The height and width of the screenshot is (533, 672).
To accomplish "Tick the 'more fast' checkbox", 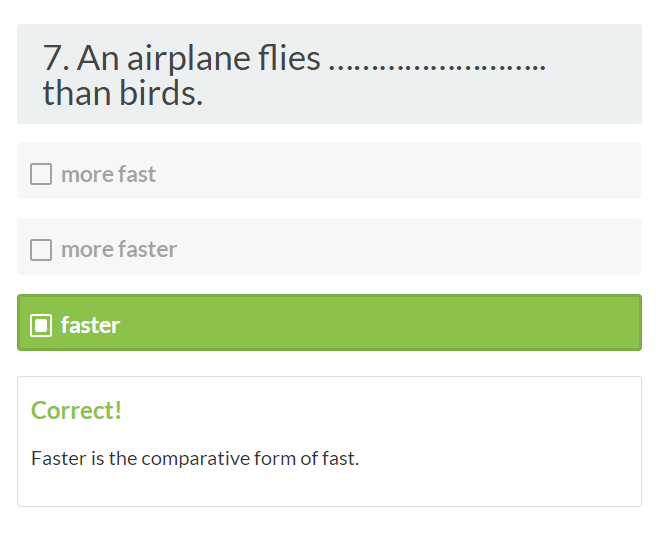I will [x=41, y=174].
